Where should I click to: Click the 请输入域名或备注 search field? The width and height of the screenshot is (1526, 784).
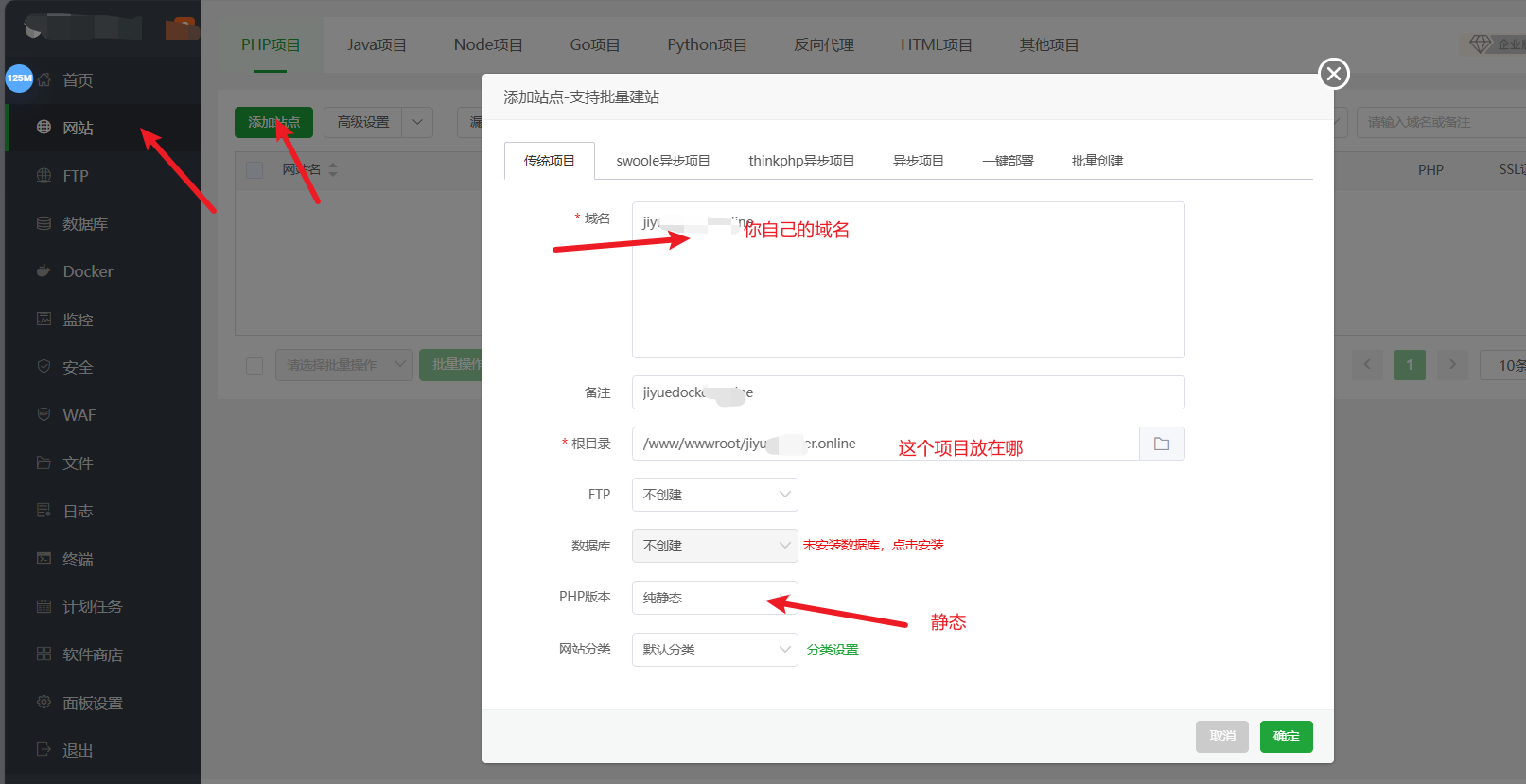[x=1442, y=122]
